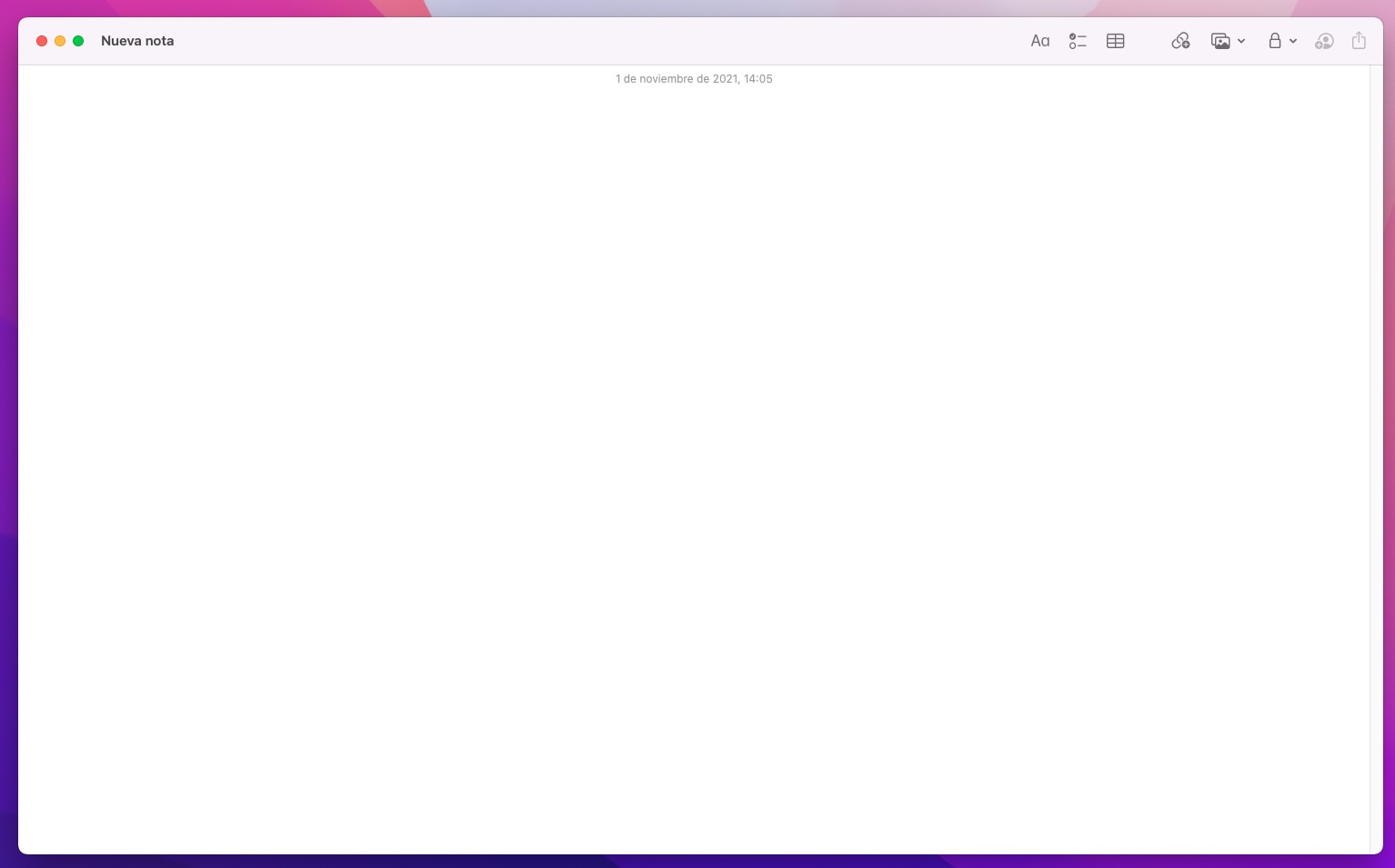Minimize the Nueva nota window

pos(60,41)
